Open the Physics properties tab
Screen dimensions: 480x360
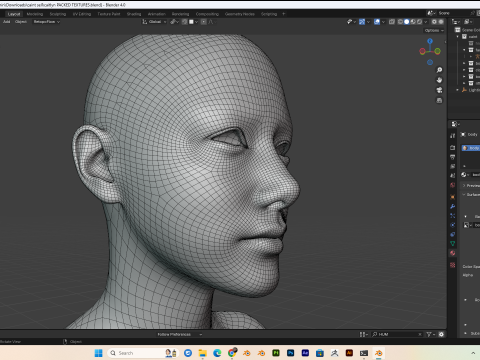(452, 225)
